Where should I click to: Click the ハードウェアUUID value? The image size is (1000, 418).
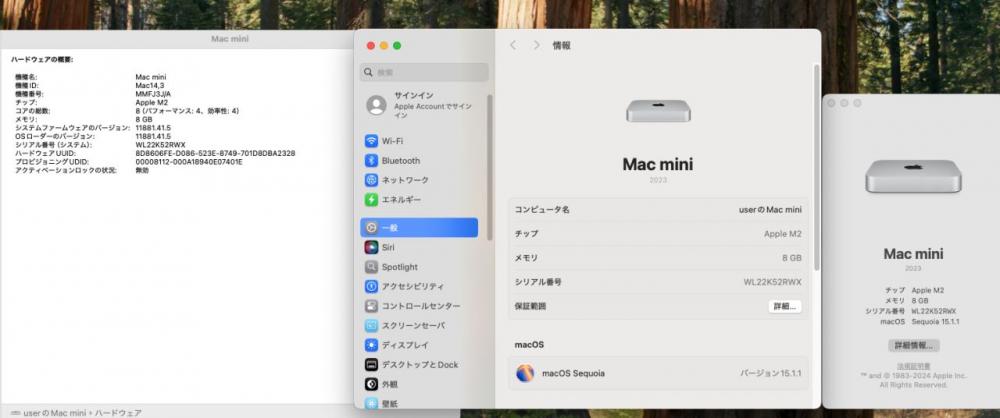tap(215, 153)
